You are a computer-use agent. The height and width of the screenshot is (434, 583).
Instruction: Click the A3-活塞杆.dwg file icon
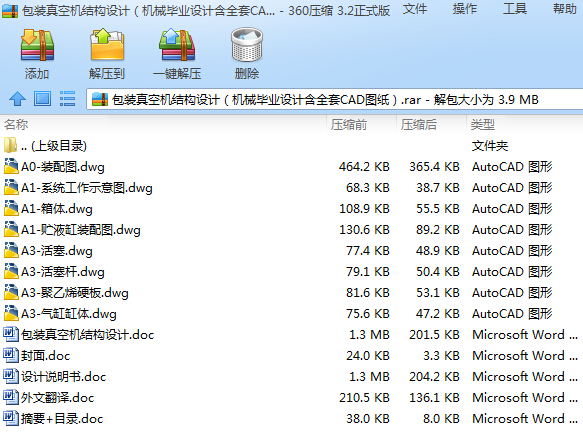coord(11,271)
